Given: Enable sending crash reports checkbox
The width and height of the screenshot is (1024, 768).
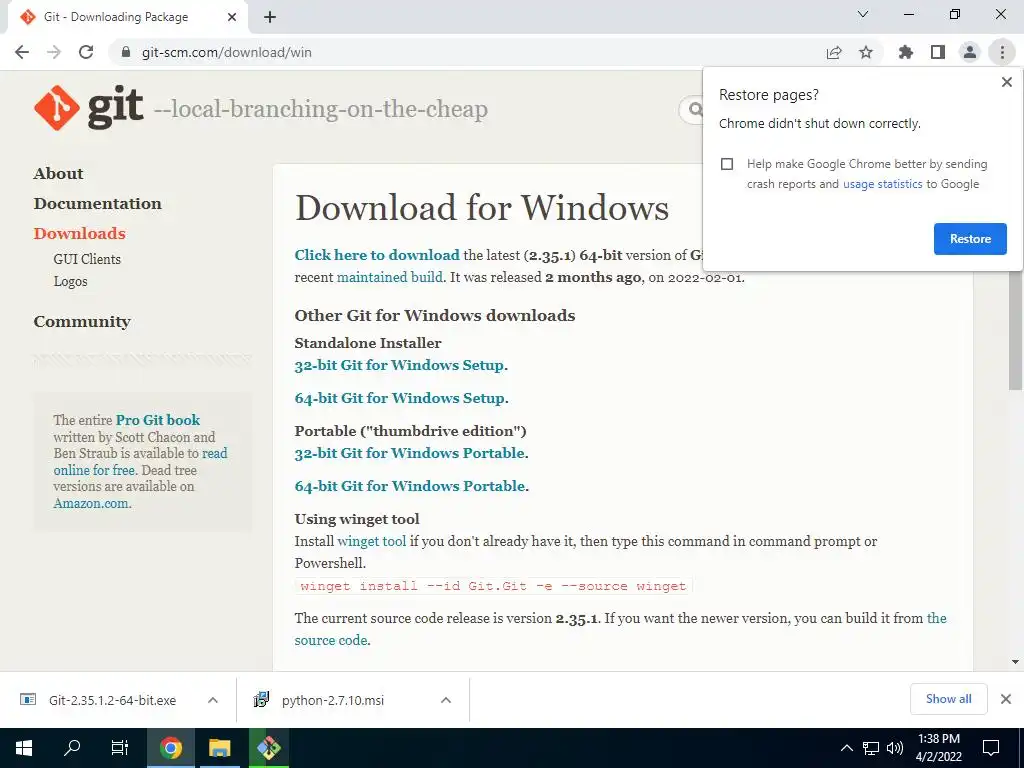Looking at the screenshot, I should tap(727, 164).
